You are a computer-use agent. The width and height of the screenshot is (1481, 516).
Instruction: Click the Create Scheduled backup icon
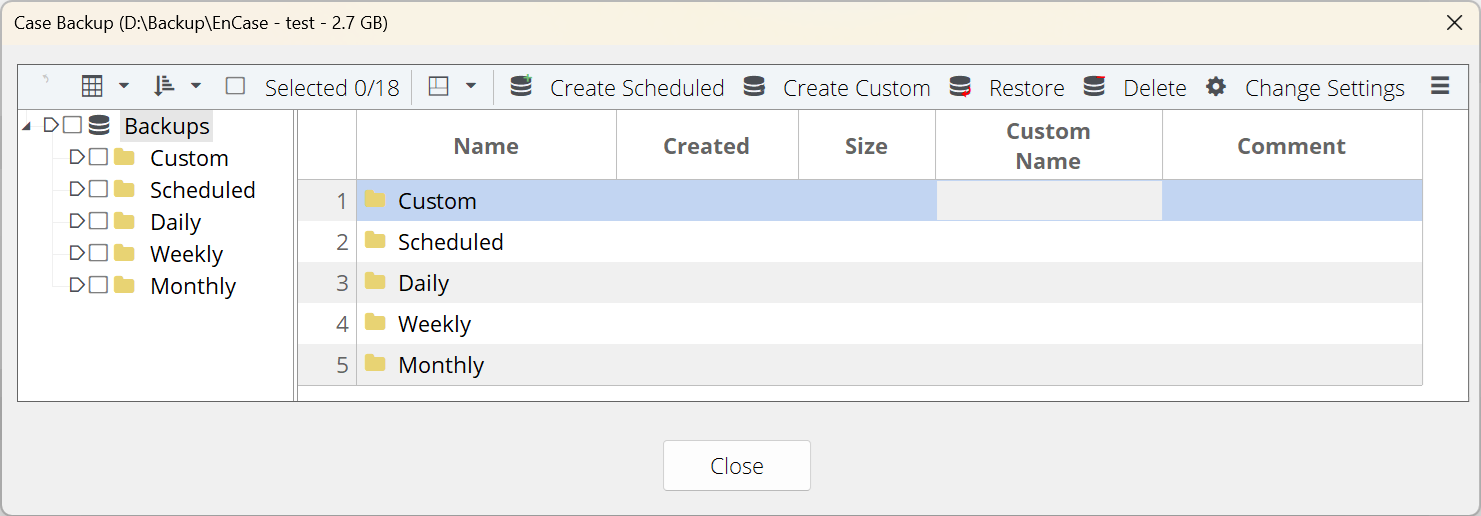tap(521, 87)
